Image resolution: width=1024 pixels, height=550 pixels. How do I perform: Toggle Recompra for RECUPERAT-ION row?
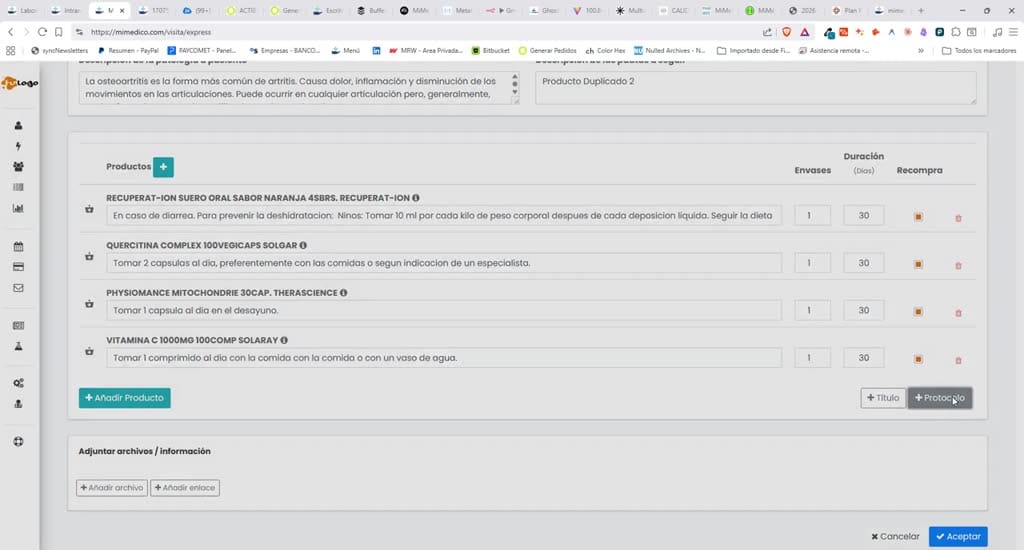tap(918, 217)
